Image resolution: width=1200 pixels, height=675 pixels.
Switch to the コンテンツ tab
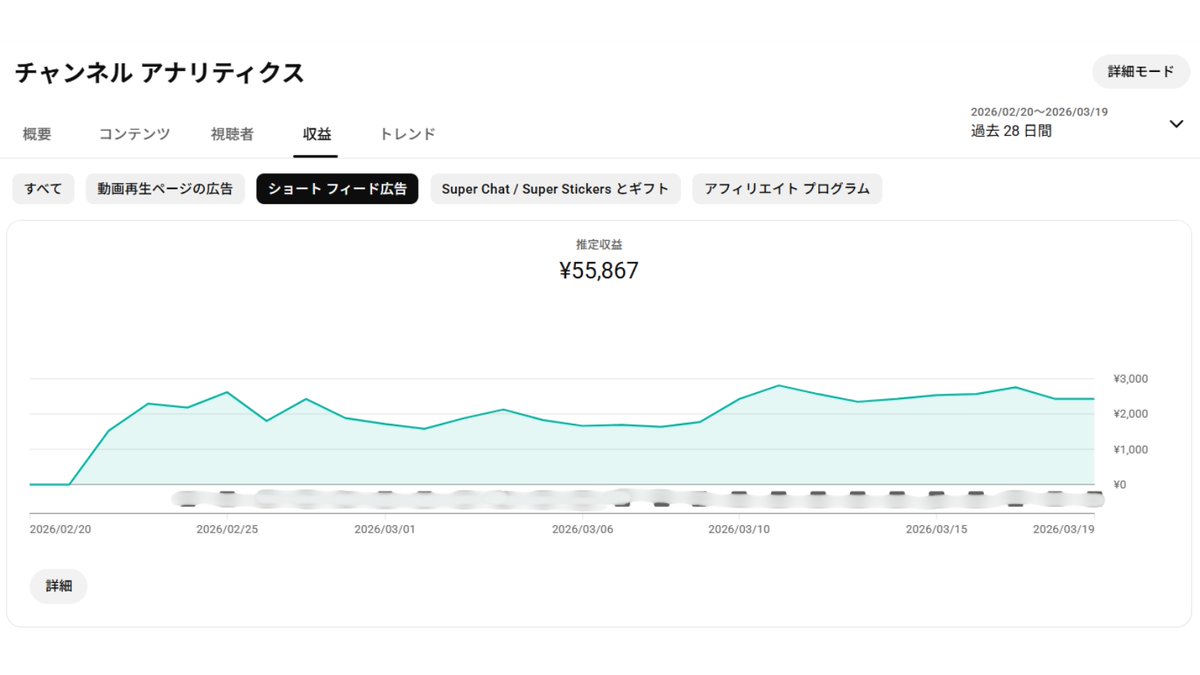[134, 134]
